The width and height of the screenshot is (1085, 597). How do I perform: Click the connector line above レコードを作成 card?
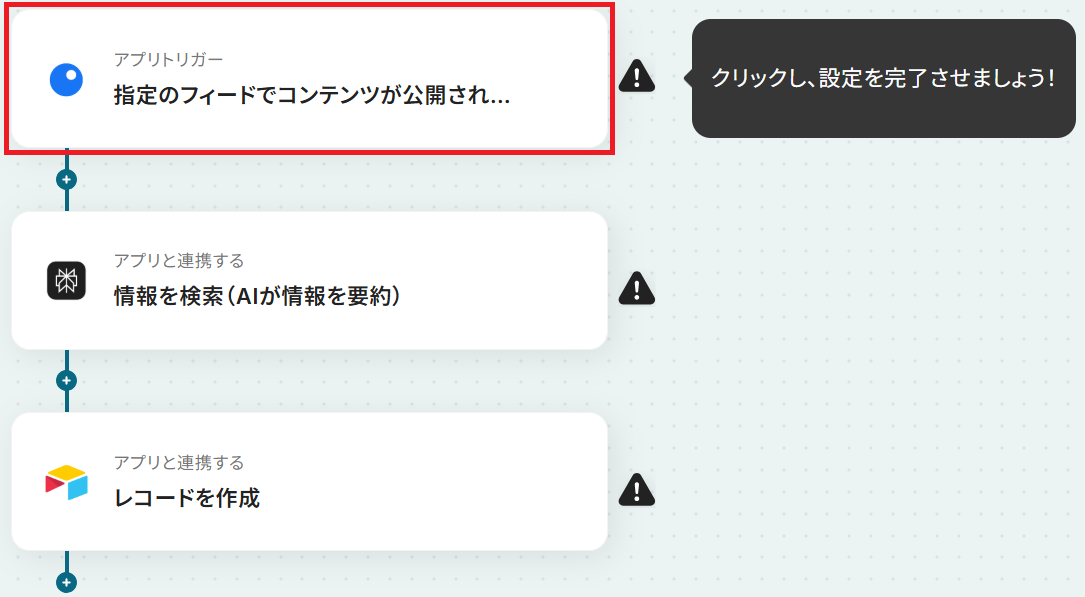[66, 402]
